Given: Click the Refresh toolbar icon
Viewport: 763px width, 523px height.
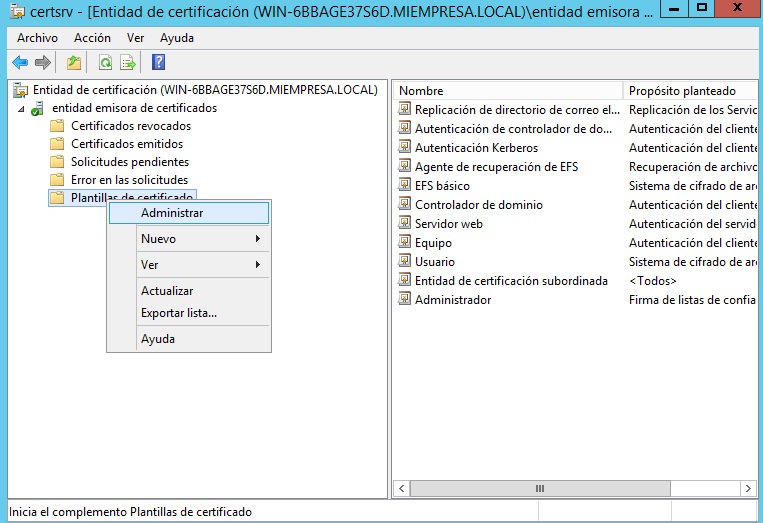Looking at the screenshot, I should pos(105,63).
